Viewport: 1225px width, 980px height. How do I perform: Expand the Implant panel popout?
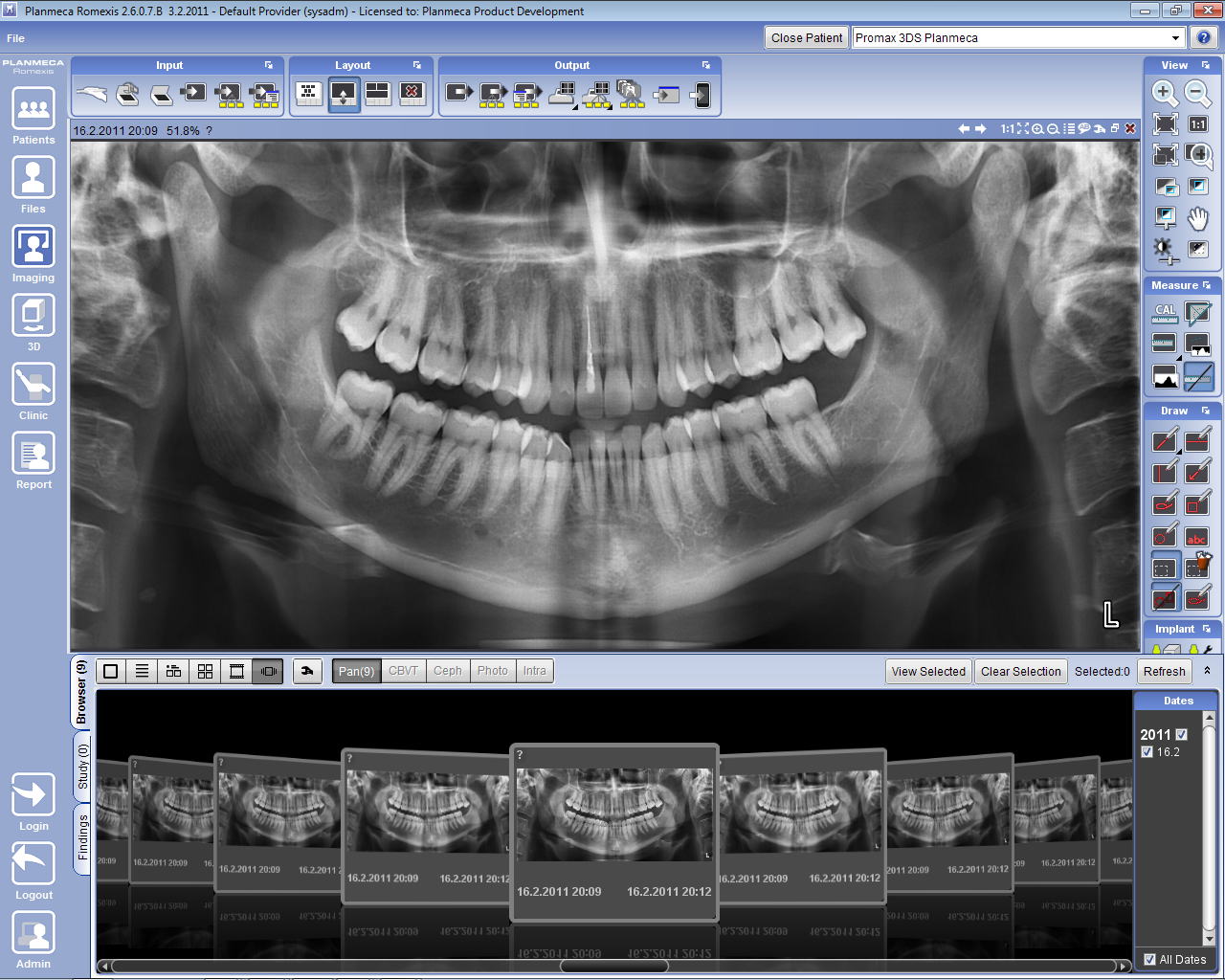(x=1207, y=629)
